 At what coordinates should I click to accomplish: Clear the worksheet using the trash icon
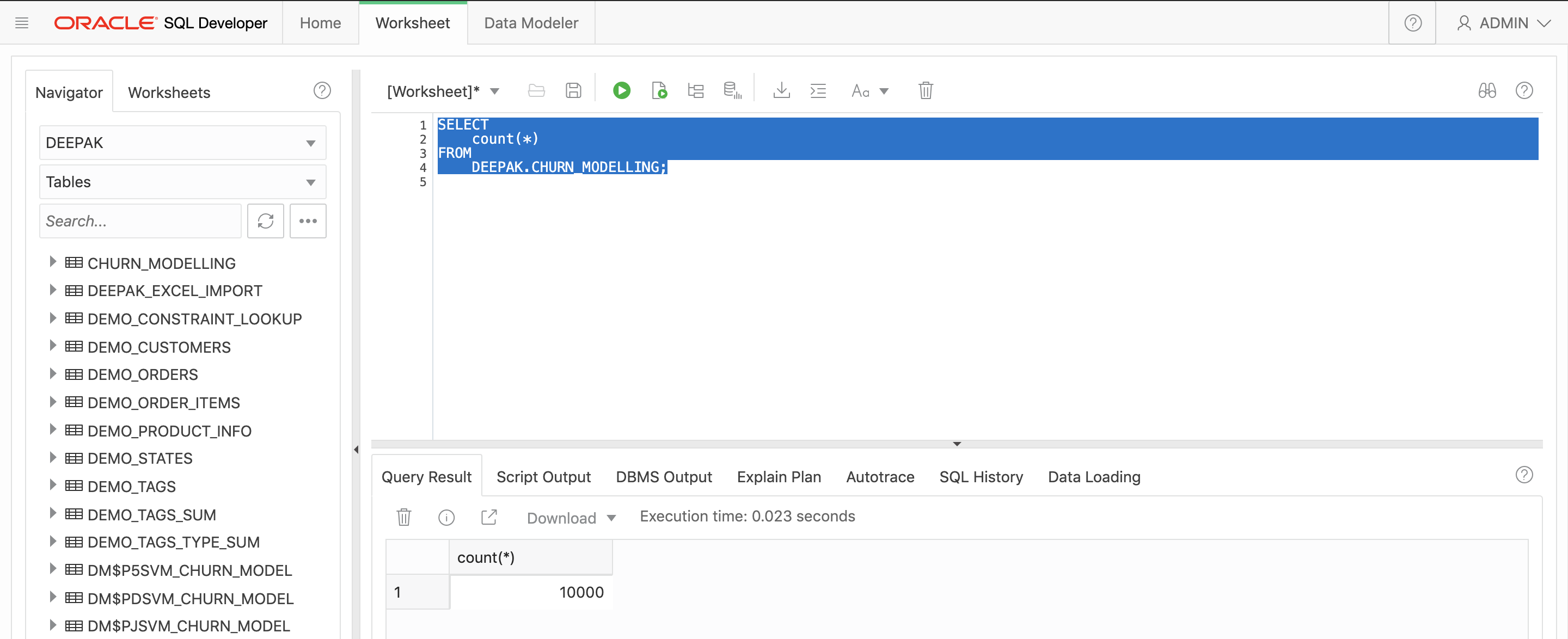click(x=926, y=90)
